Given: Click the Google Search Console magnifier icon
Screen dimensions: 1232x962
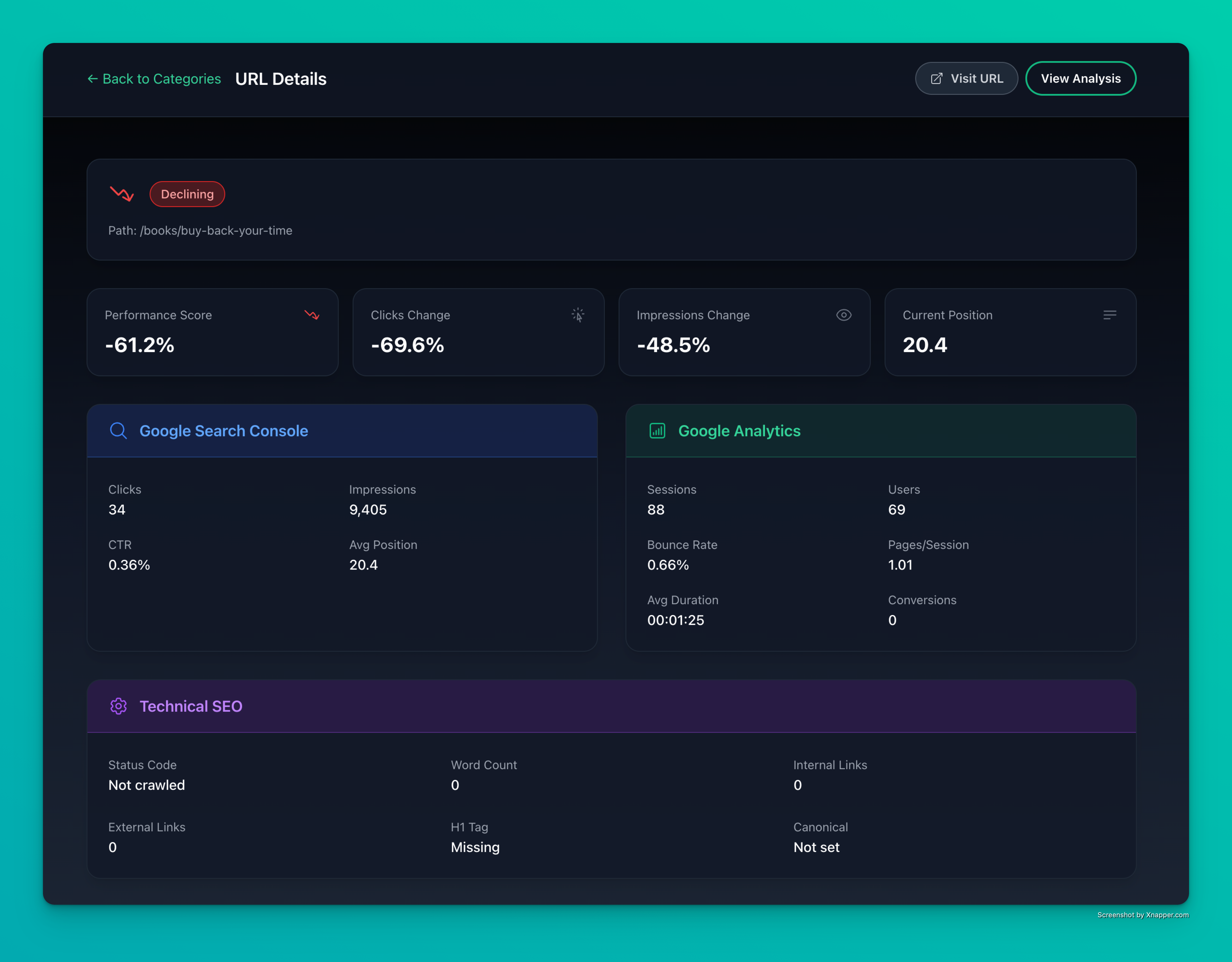Looking at the screenshot, I should (x=118, y=431).
